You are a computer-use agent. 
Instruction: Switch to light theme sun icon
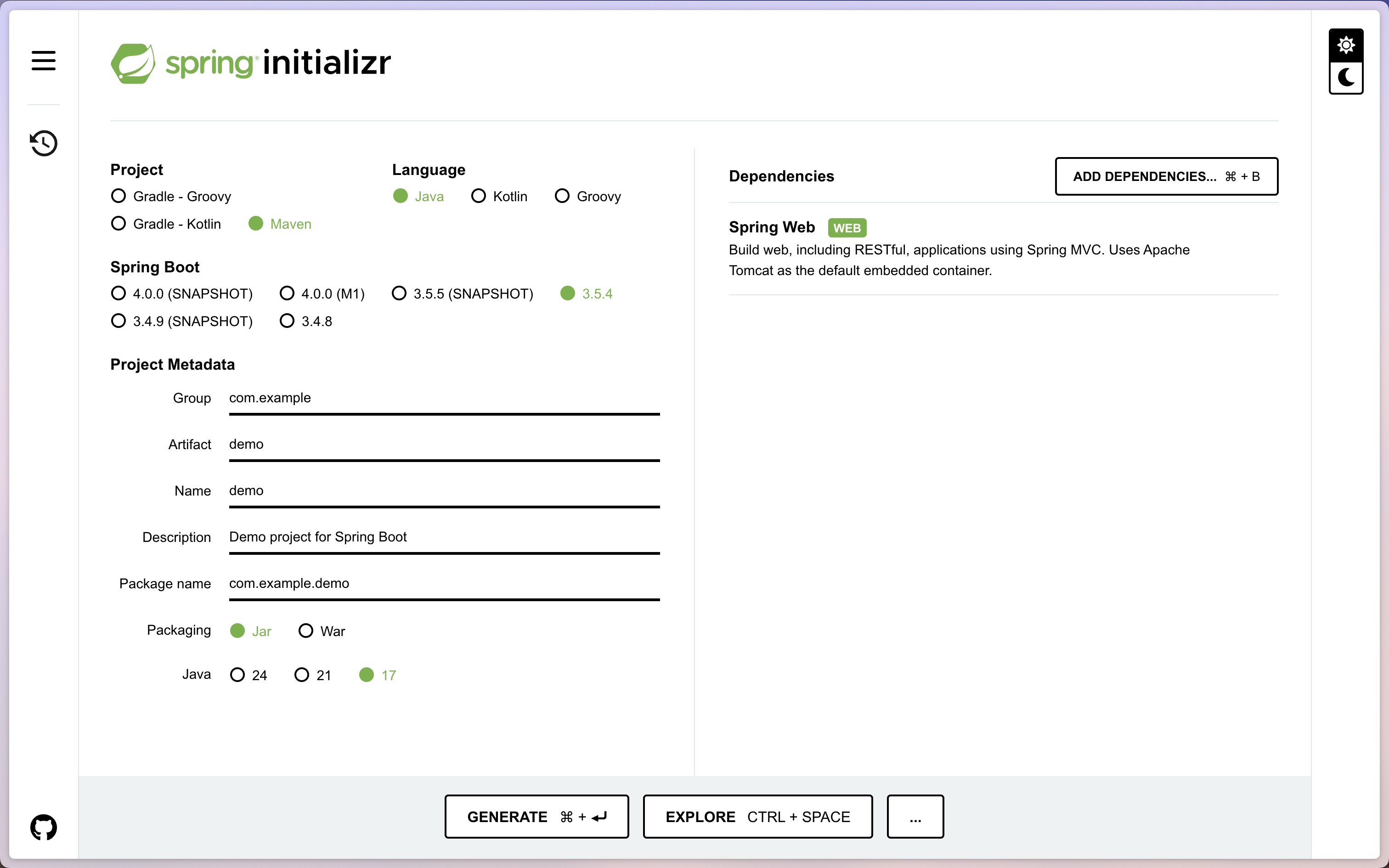pyautogui.click(x=1346, y=45)
